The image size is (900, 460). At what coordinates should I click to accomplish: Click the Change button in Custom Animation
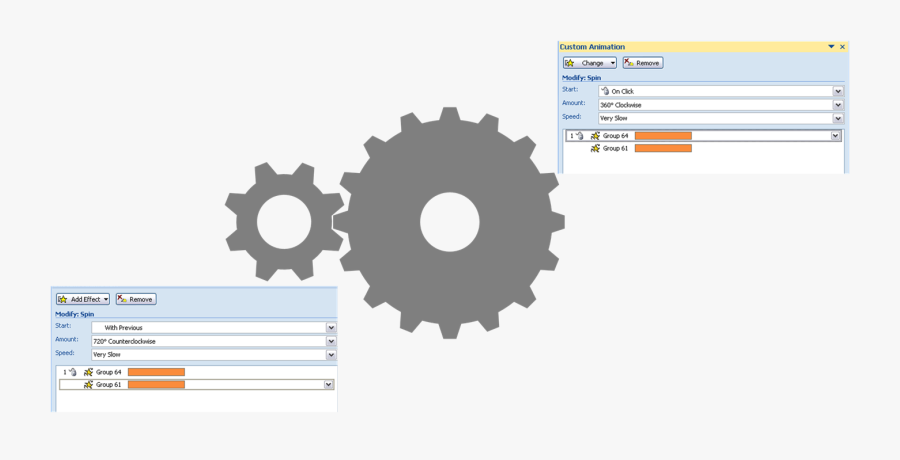click(589, 63)
